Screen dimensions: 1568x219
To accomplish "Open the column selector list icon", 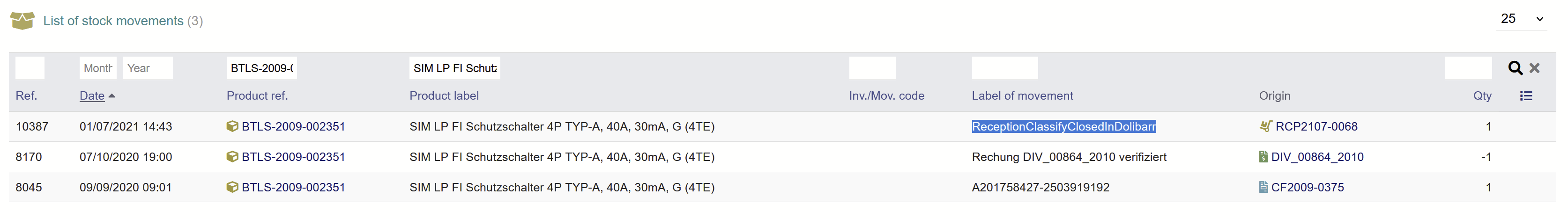I will pos(1525,95).
